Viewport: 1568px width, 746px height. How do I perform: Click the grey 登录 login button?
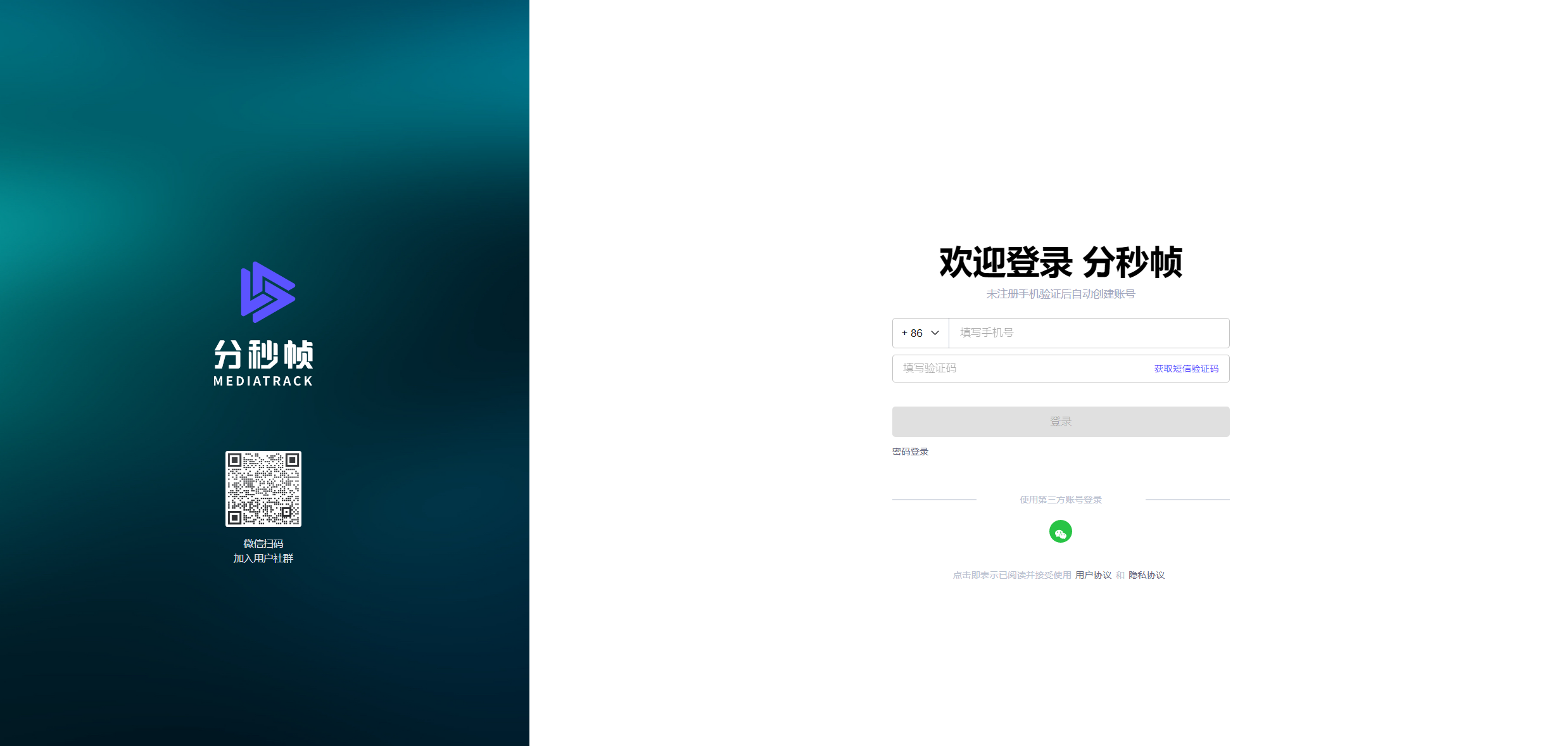tap(1061, 422)
